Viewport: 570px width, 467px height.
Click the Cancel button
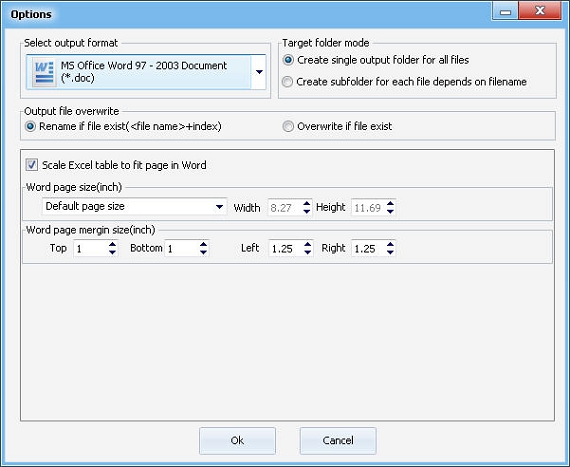click(338, 440)
